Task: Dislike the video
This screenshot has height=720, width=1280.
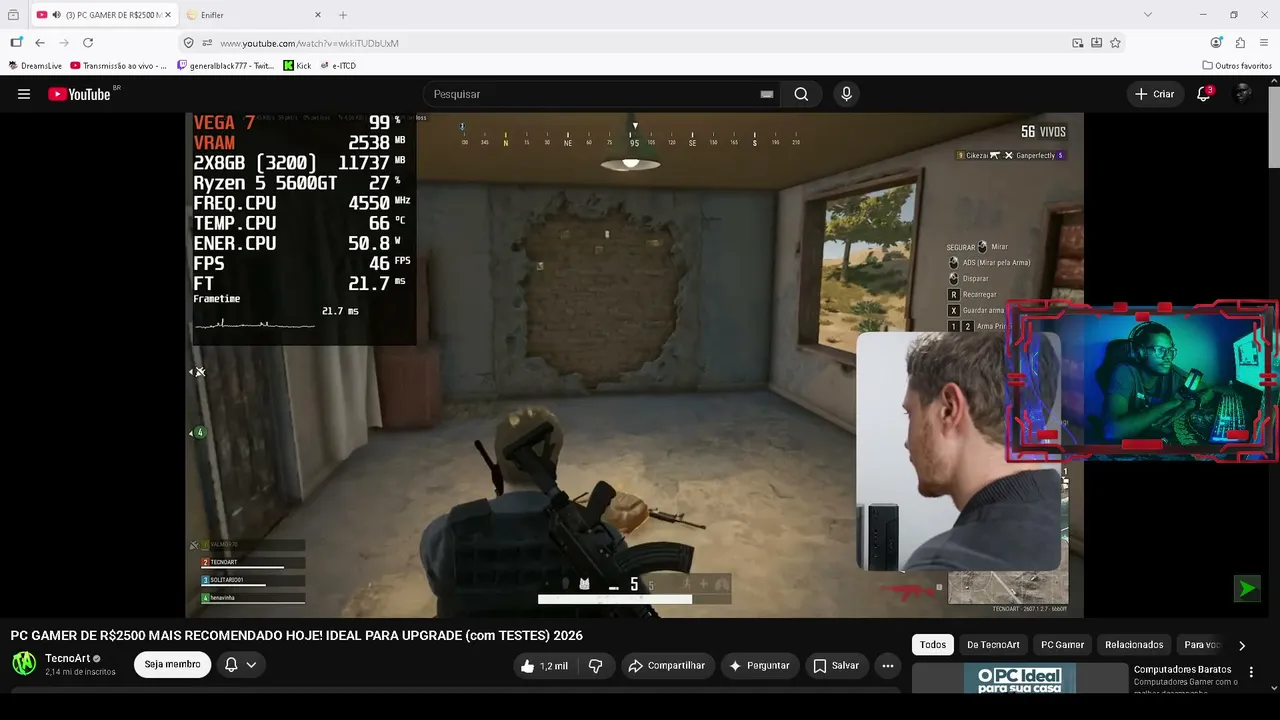Action: coord(596,665)
